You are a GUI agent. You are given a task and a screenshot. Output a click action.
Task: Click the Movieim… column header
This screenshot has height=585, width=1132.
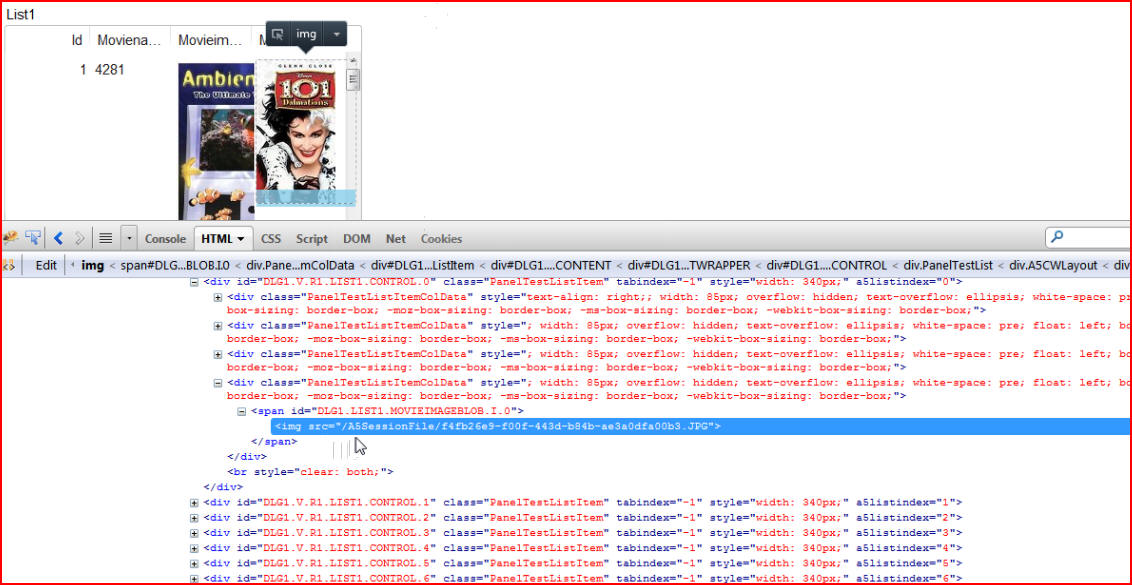tap(210, 40)
